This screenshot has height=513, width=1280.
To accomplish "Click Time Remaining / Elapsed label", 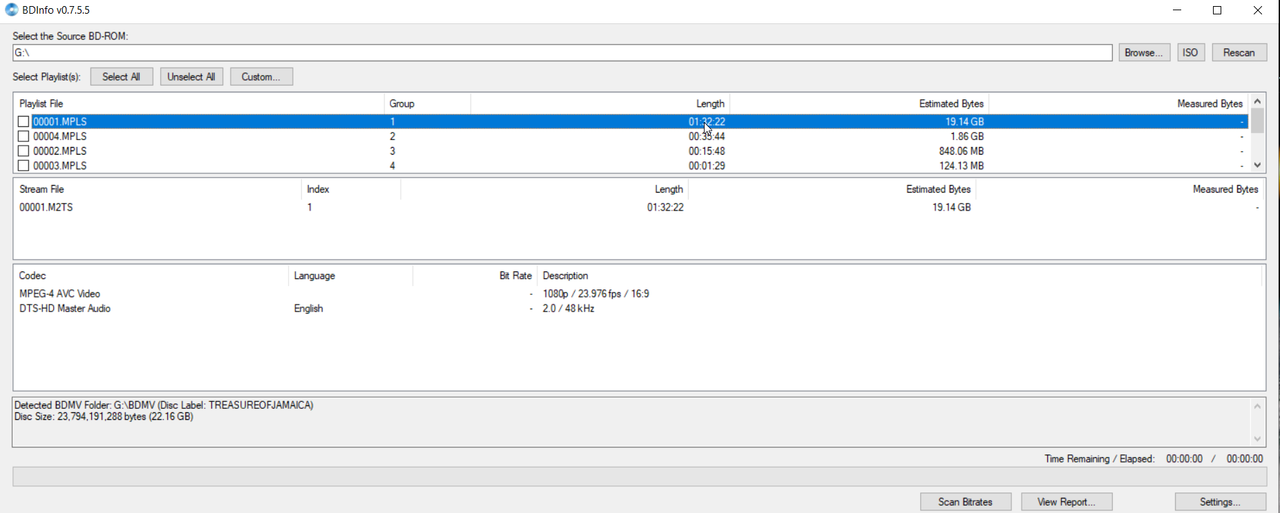I will 1099,459.
